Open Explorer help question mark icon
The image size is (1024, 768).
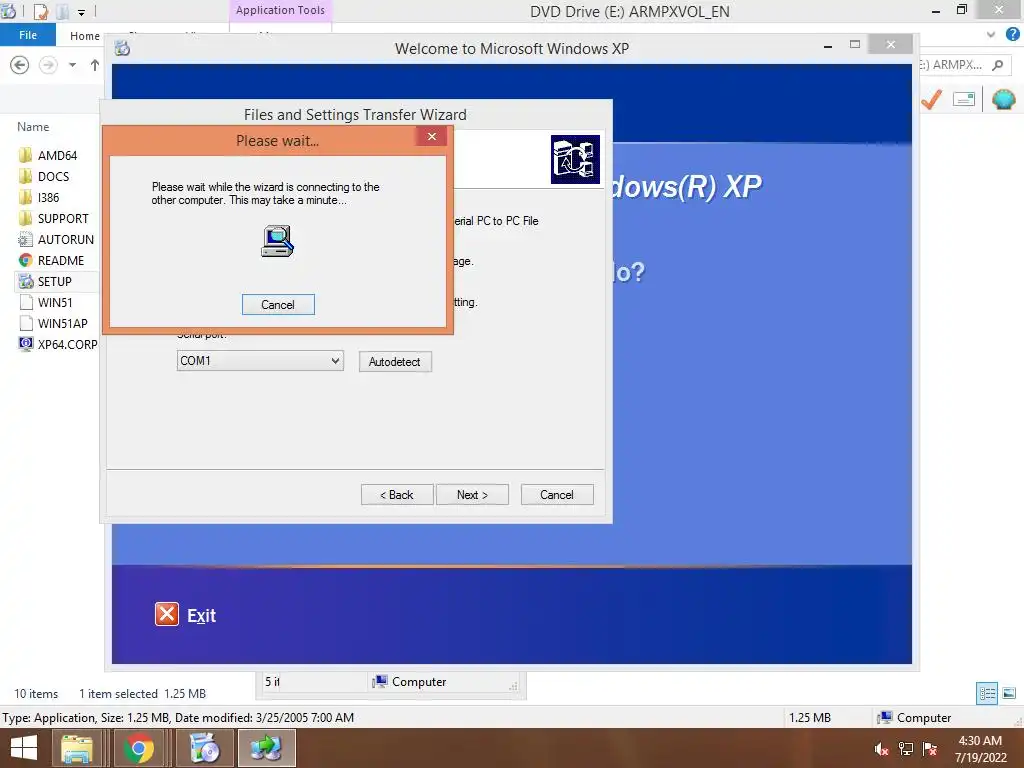point(1013,35)
